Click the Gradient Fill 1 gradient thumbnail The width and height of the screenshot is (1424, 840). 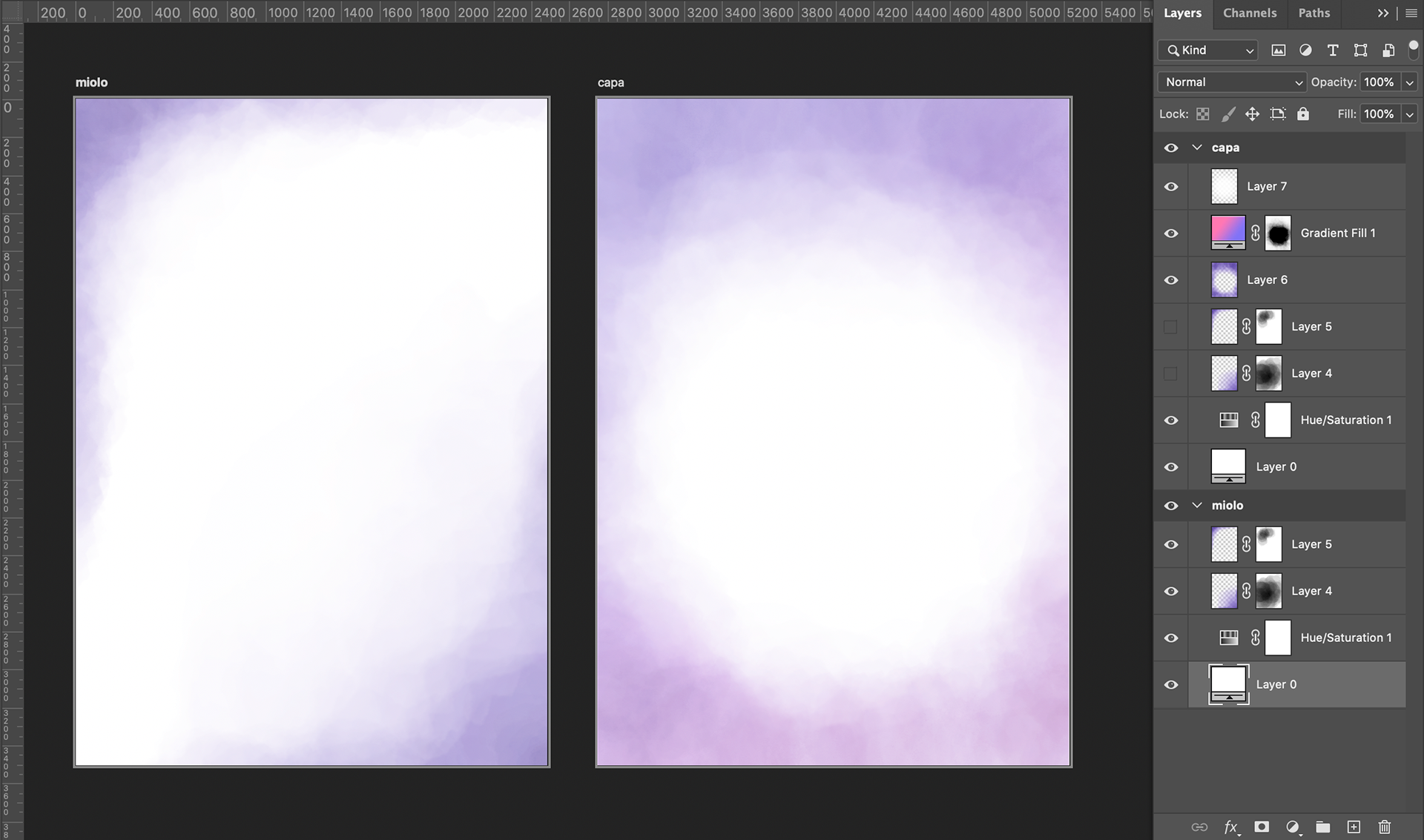[1227, 233]
